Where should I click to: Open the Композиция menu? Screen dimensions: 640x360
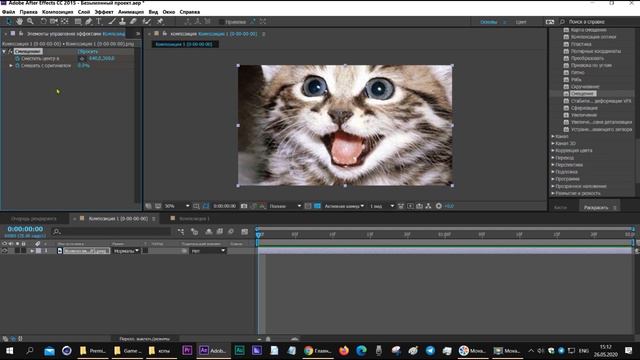[x=58, y=12]
